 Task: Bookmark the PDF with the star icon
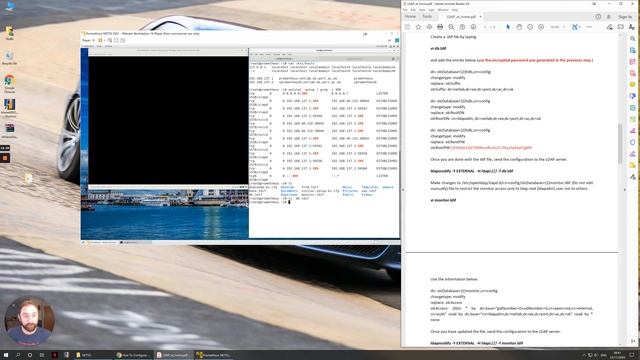click(x=418, y=27)
